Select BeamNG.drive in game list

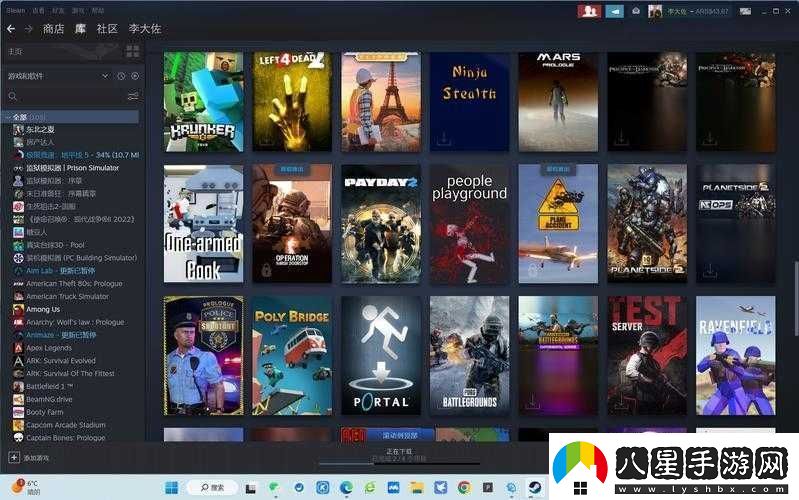49,399
